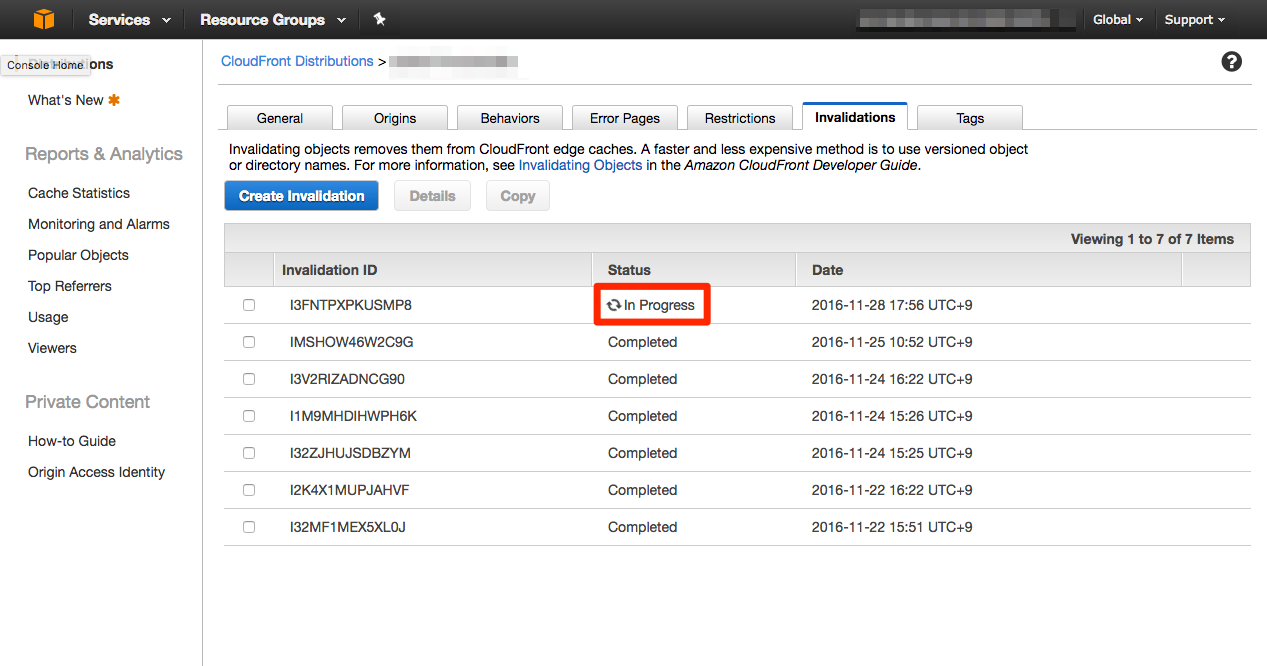Open the Origin Access Identity page
1267x666 pixels.
[x=95, y=472]
